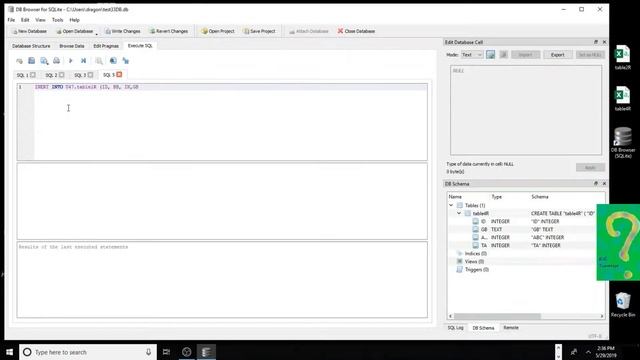Viewport: 640px width, 360px height.
Task: Click the print icon in SQL toolbar
Action: [x=56, y=61]
